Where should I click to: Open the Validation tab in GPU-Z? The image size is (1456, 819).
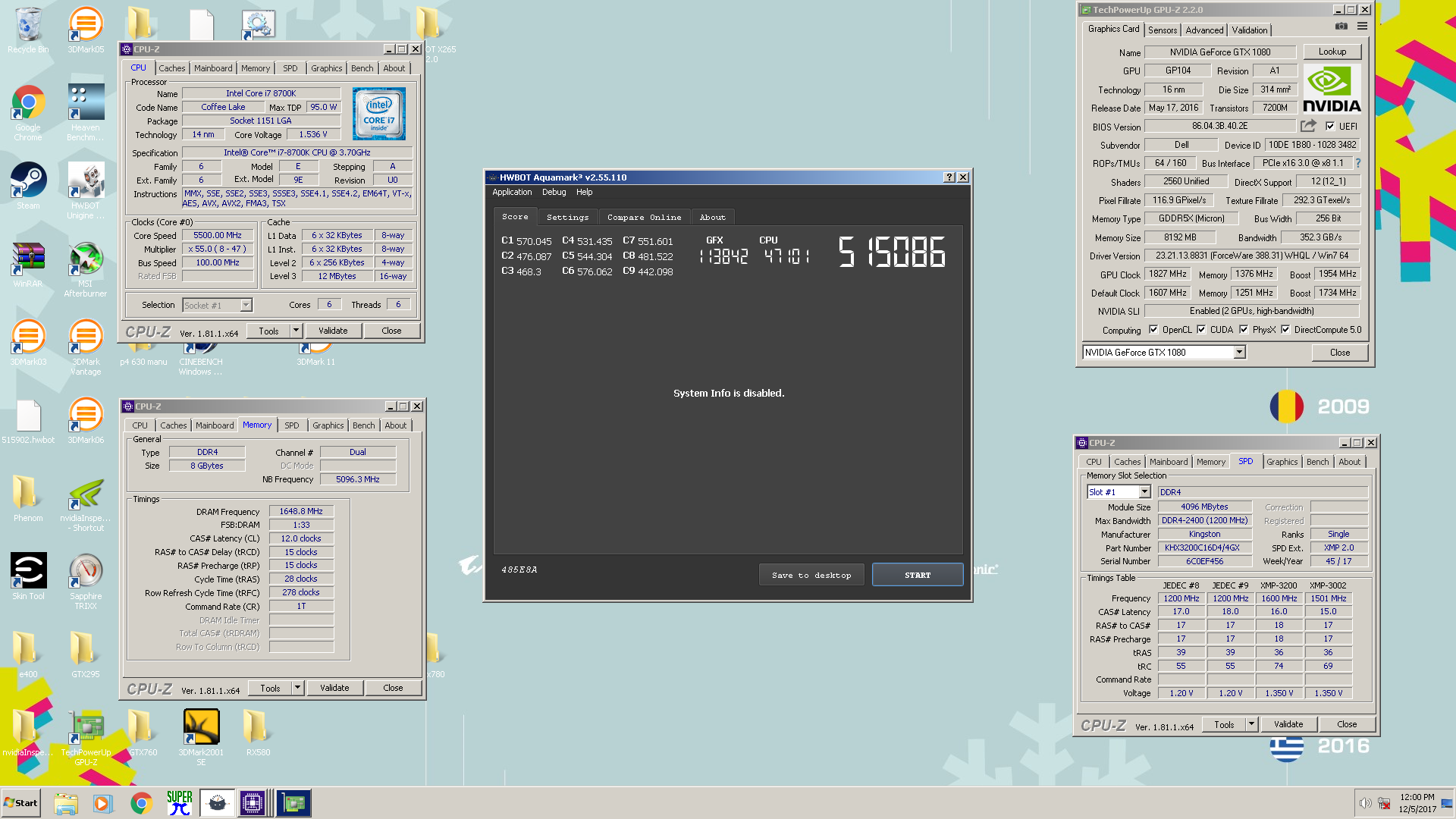[x=1249, y=30]
